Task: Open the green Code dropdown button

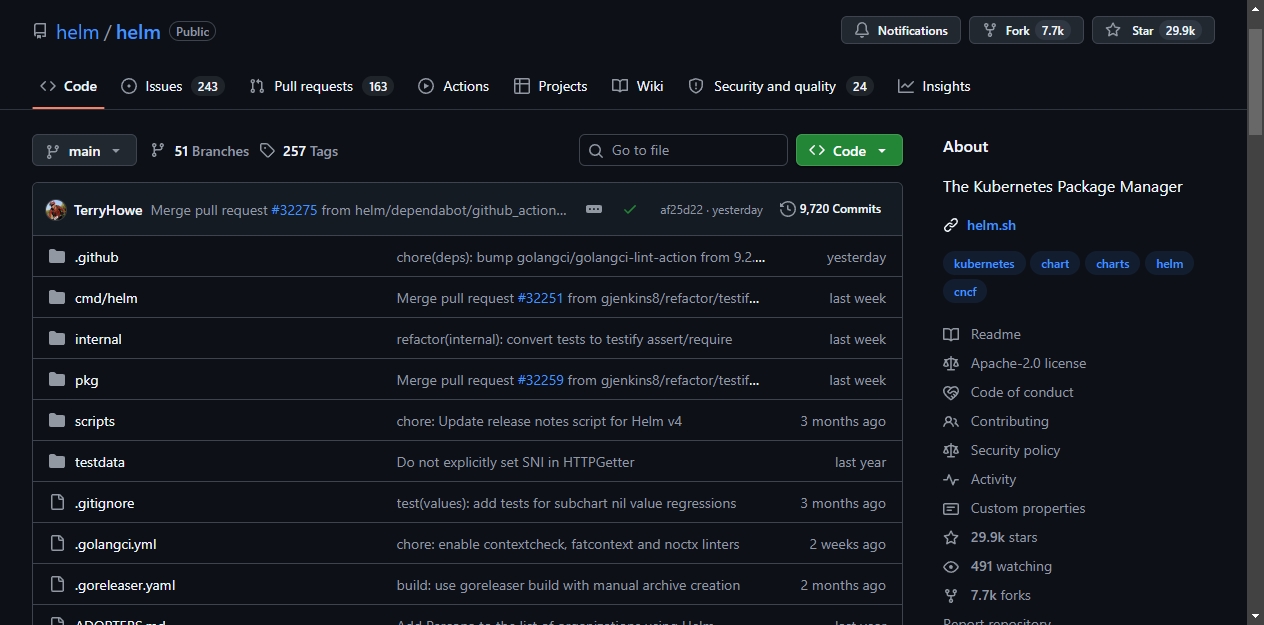Action: pyautogui.click(x=849, y=150)
